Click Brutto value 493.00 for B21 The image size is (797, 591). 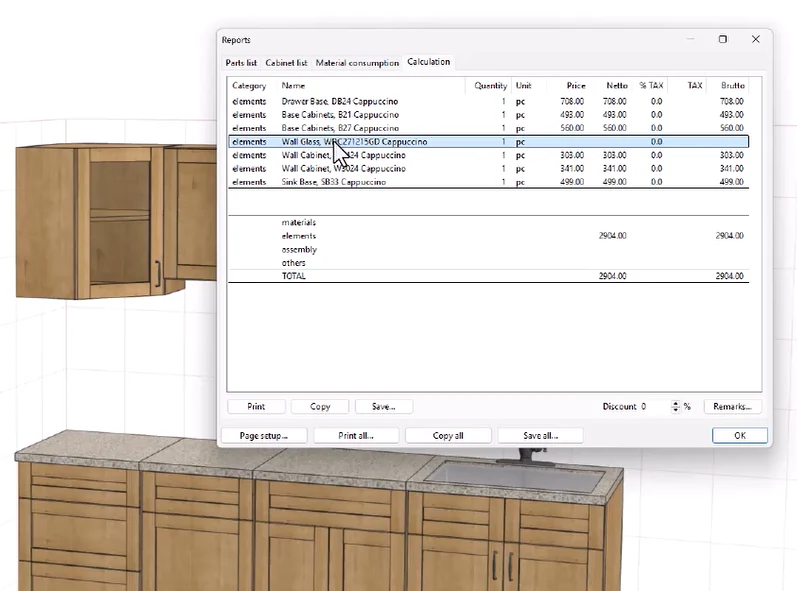(731, 115)
